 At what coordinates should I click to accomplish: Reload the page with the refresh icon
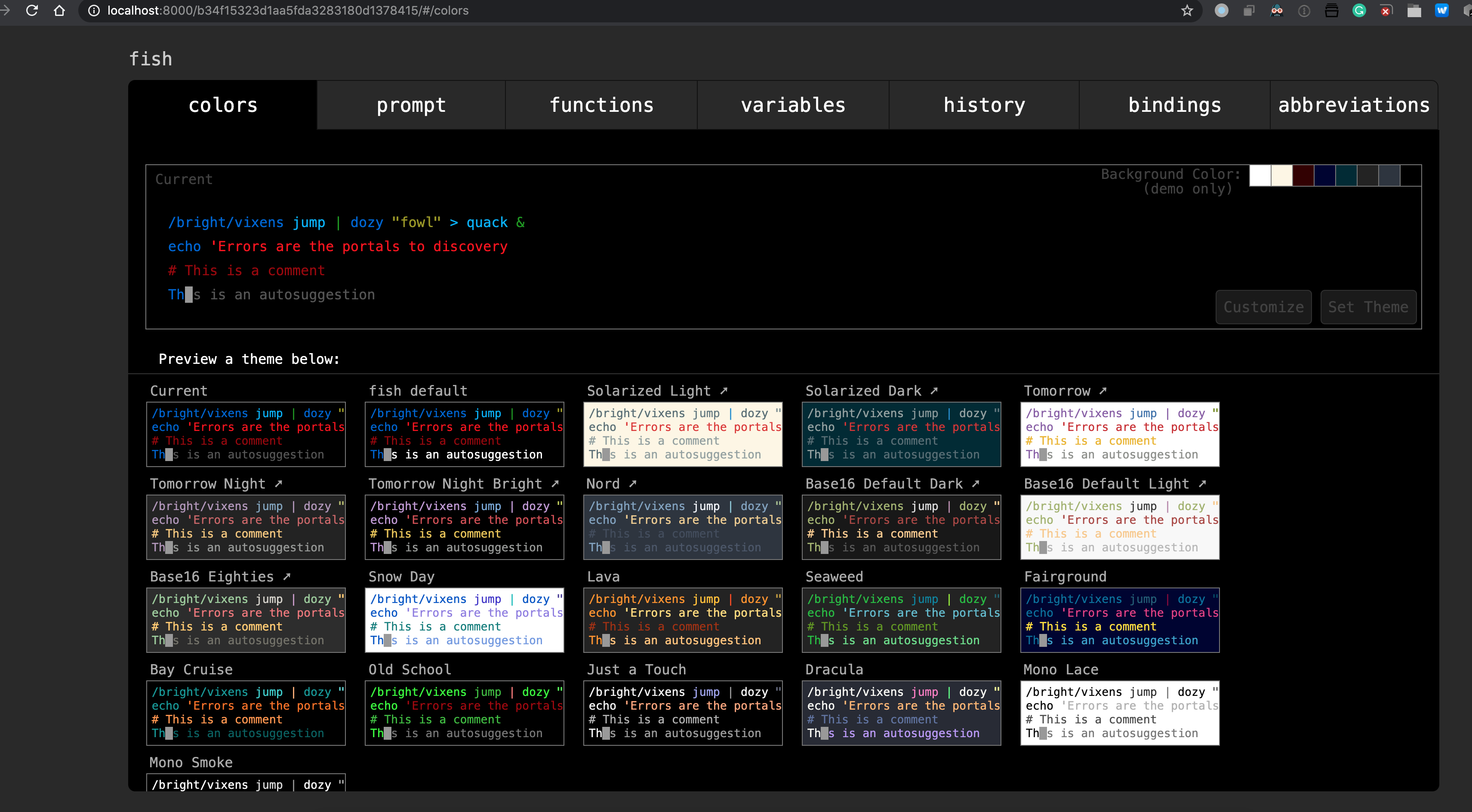click(32, 10)
